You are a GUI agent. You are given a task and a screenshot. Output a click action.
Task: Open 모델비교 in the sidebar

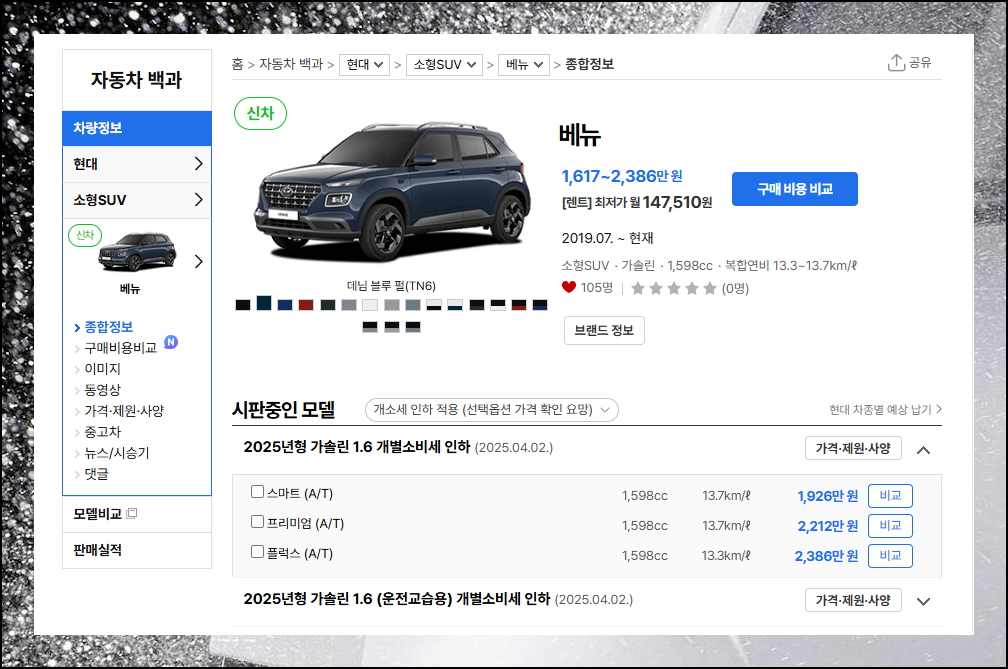point(97,514)
